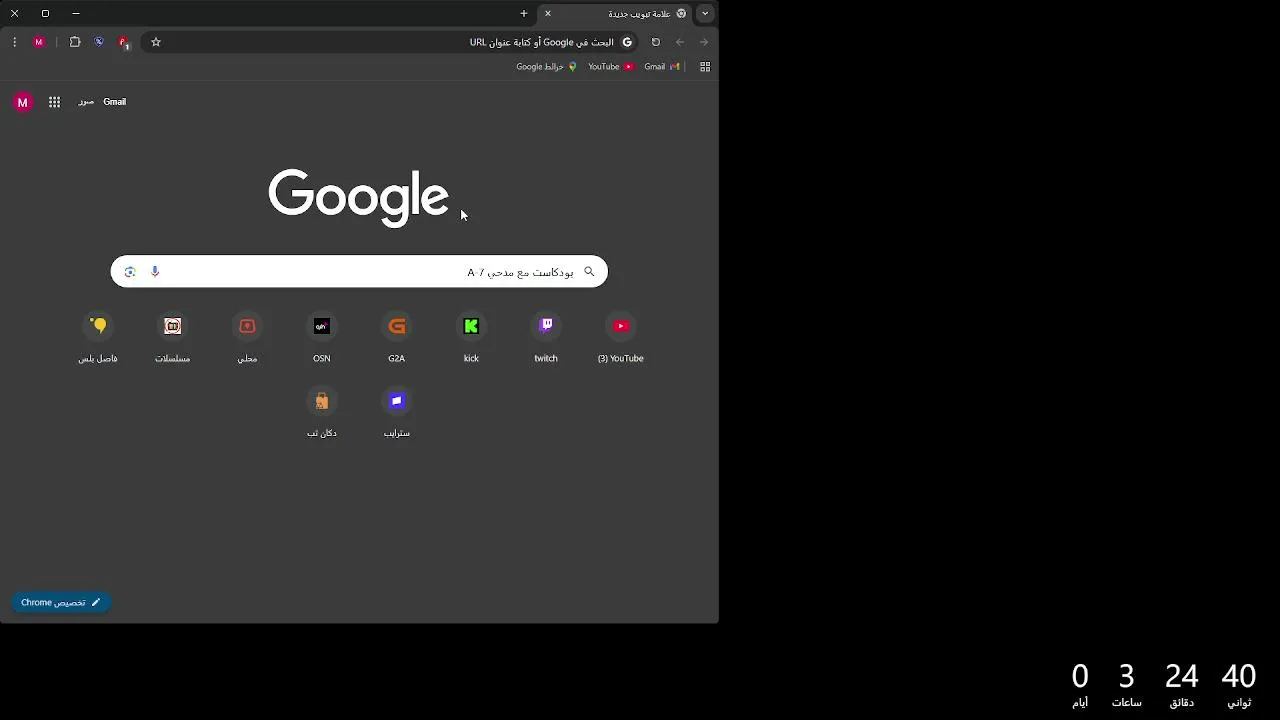Open the OSN shortcut tile
This screenshot has height=720, width=1280.
[321, 337]
